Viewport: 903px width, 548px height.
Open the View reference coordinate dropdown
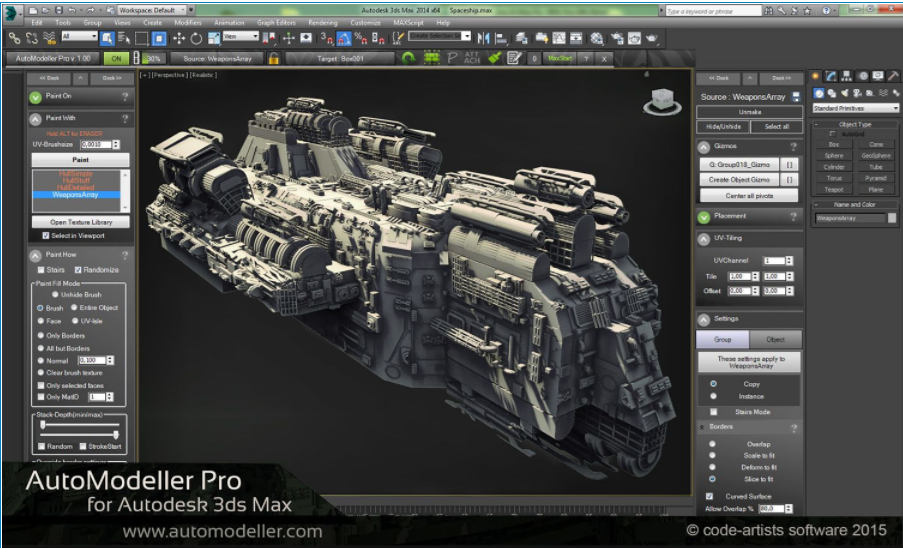tap(241, 36)
